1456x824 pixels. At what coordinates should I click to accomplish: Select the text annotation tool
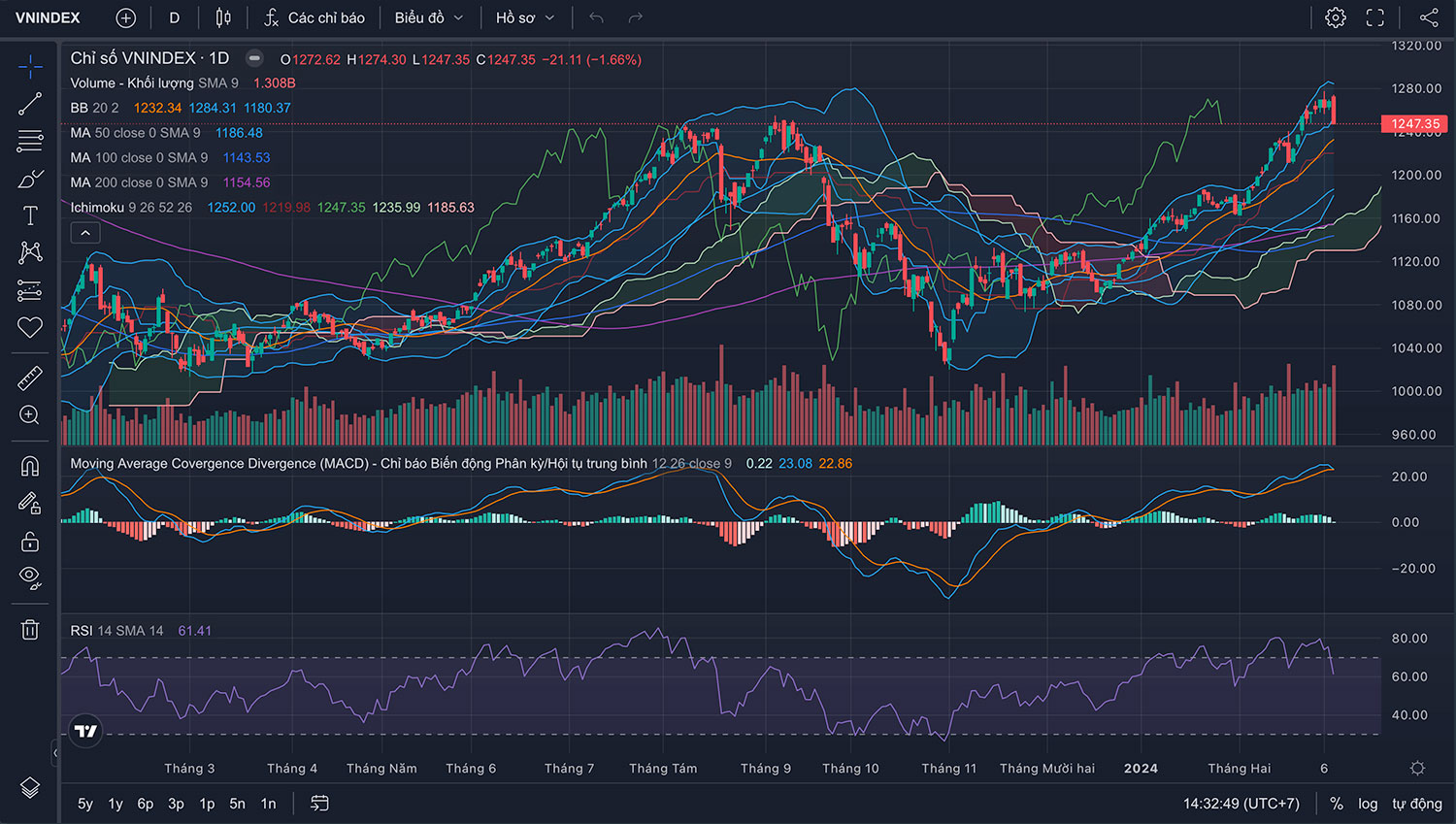[30, 215]
